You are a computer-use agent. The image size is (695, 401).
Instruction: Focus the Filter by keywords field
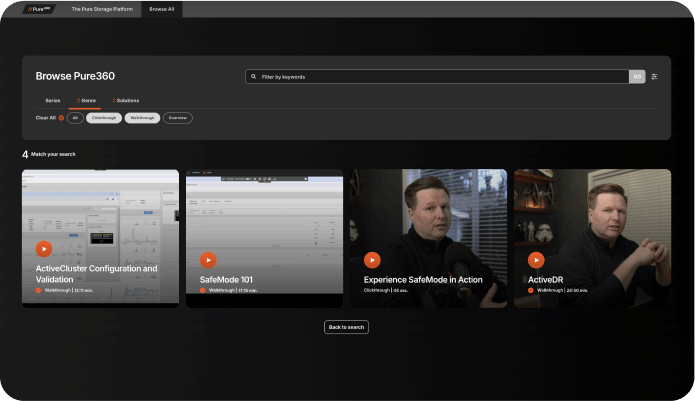[x=440, y=76]
